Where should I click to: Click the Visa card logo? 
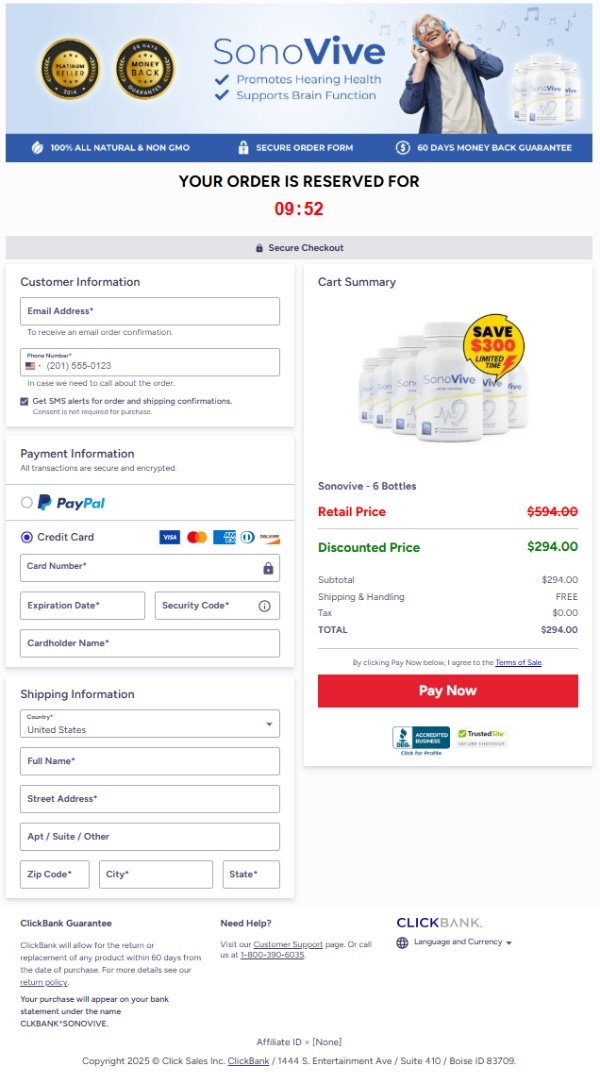[x=170, y=537]
